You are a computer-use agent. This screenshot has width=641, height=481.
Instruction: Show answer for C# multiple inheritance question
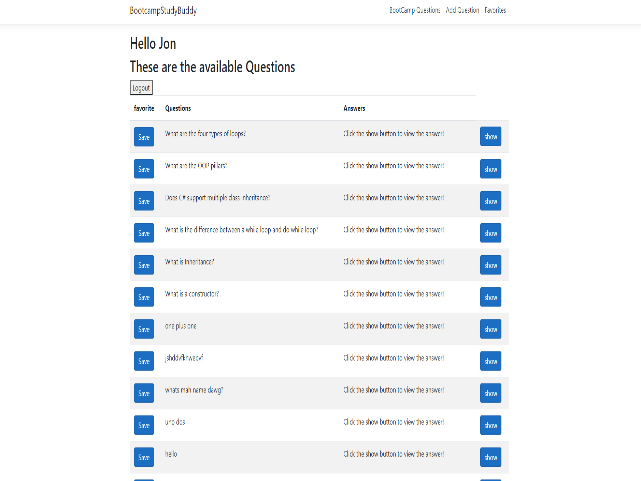491,201
